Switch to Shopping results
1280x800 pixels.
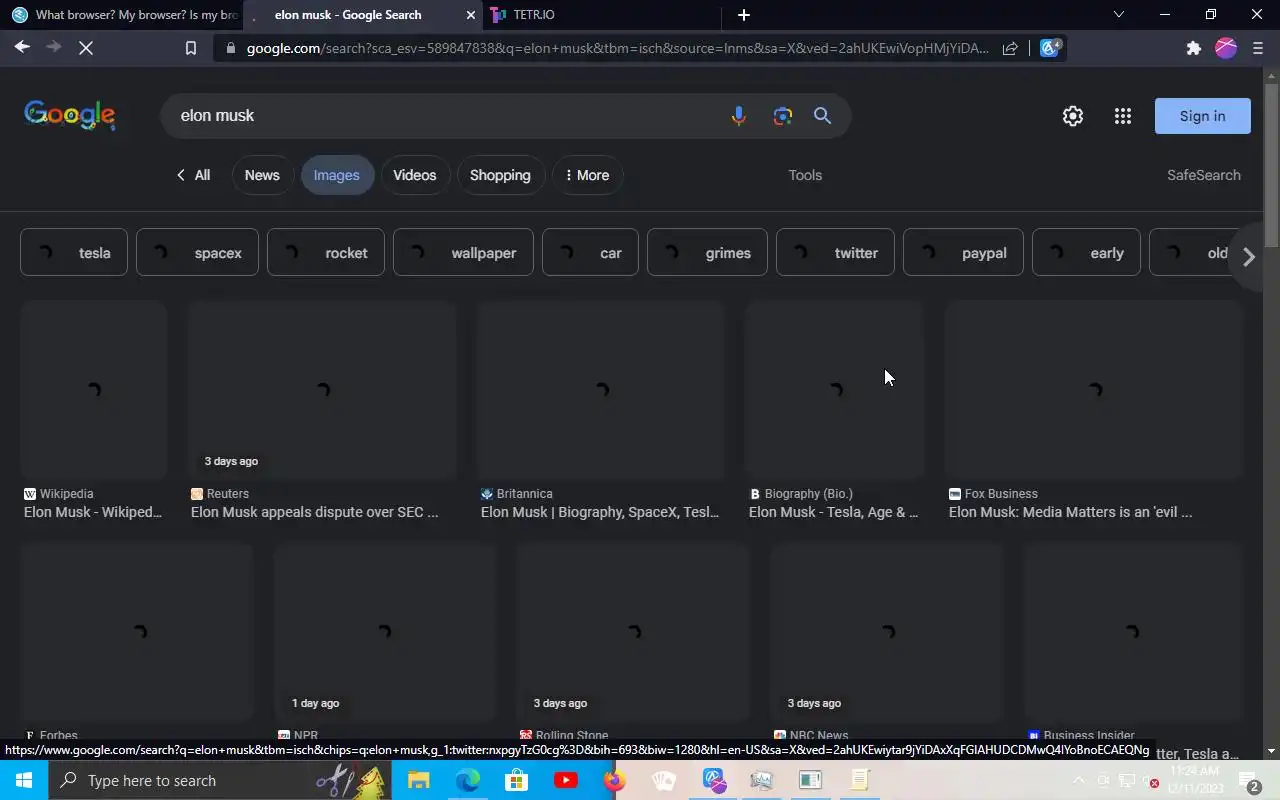pyautogui.click(x=500, y=175)
